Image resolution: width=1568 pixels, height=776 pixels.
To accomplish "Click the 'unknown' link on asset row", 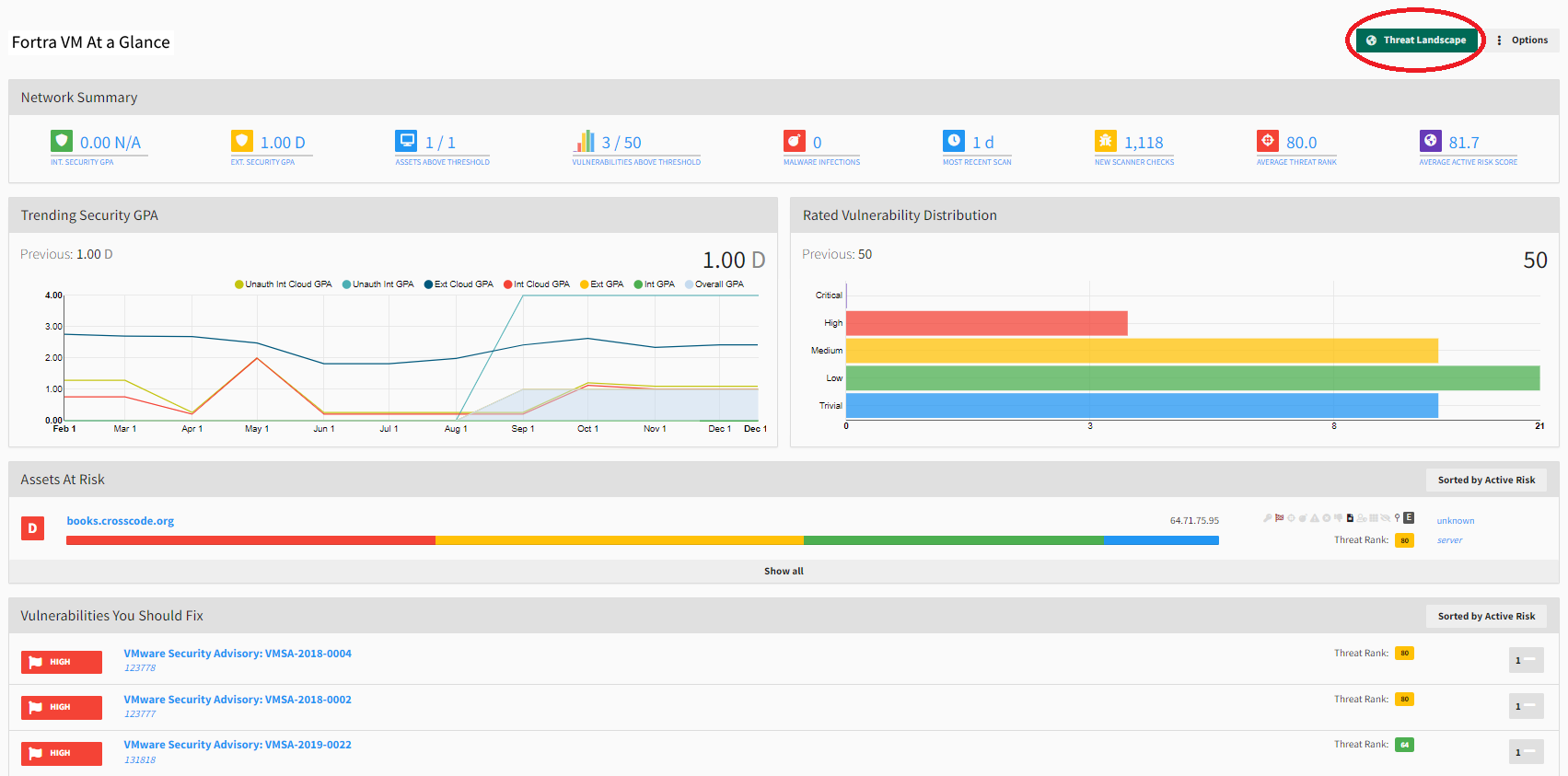I will [x=1455, y=521].
